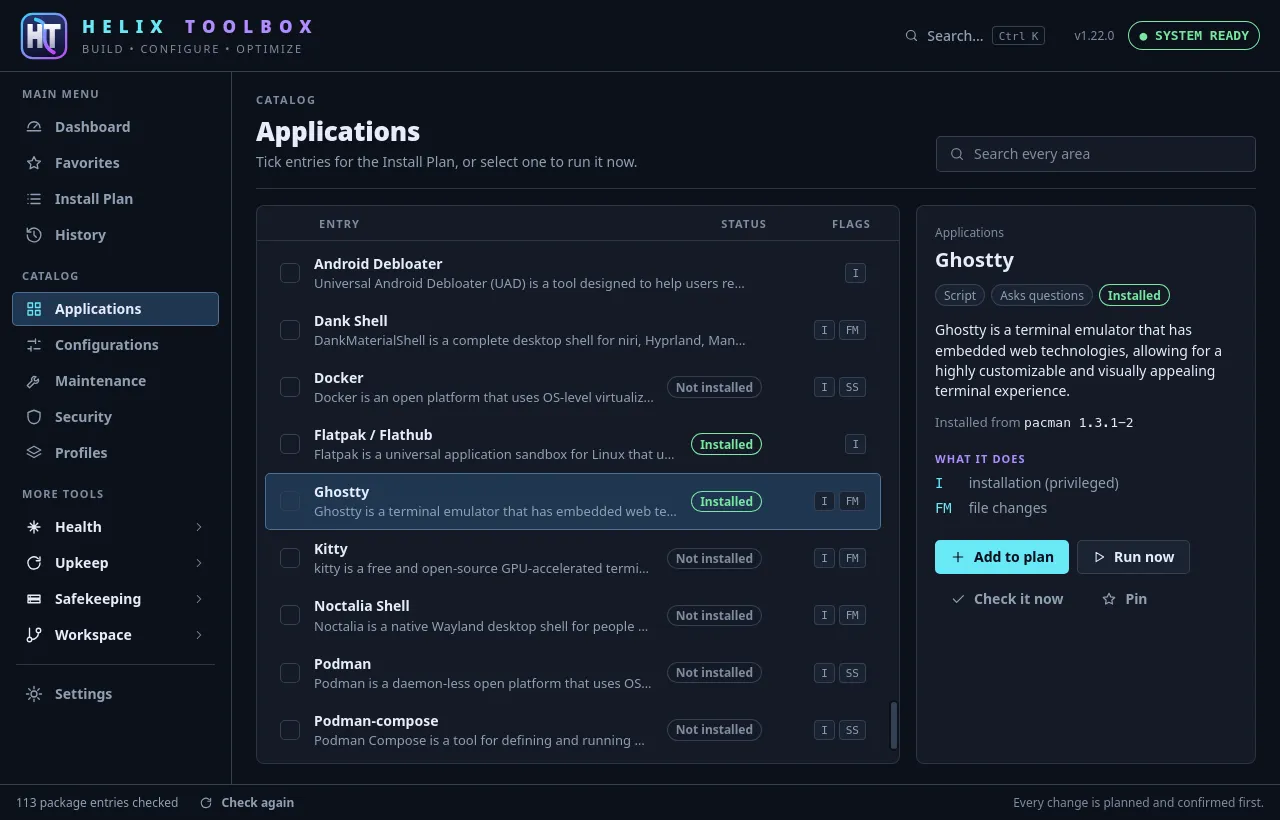This screenshot has height=820, width=1280.
Task: Click the Workspace branch icon
Action: tap(34, 635)
